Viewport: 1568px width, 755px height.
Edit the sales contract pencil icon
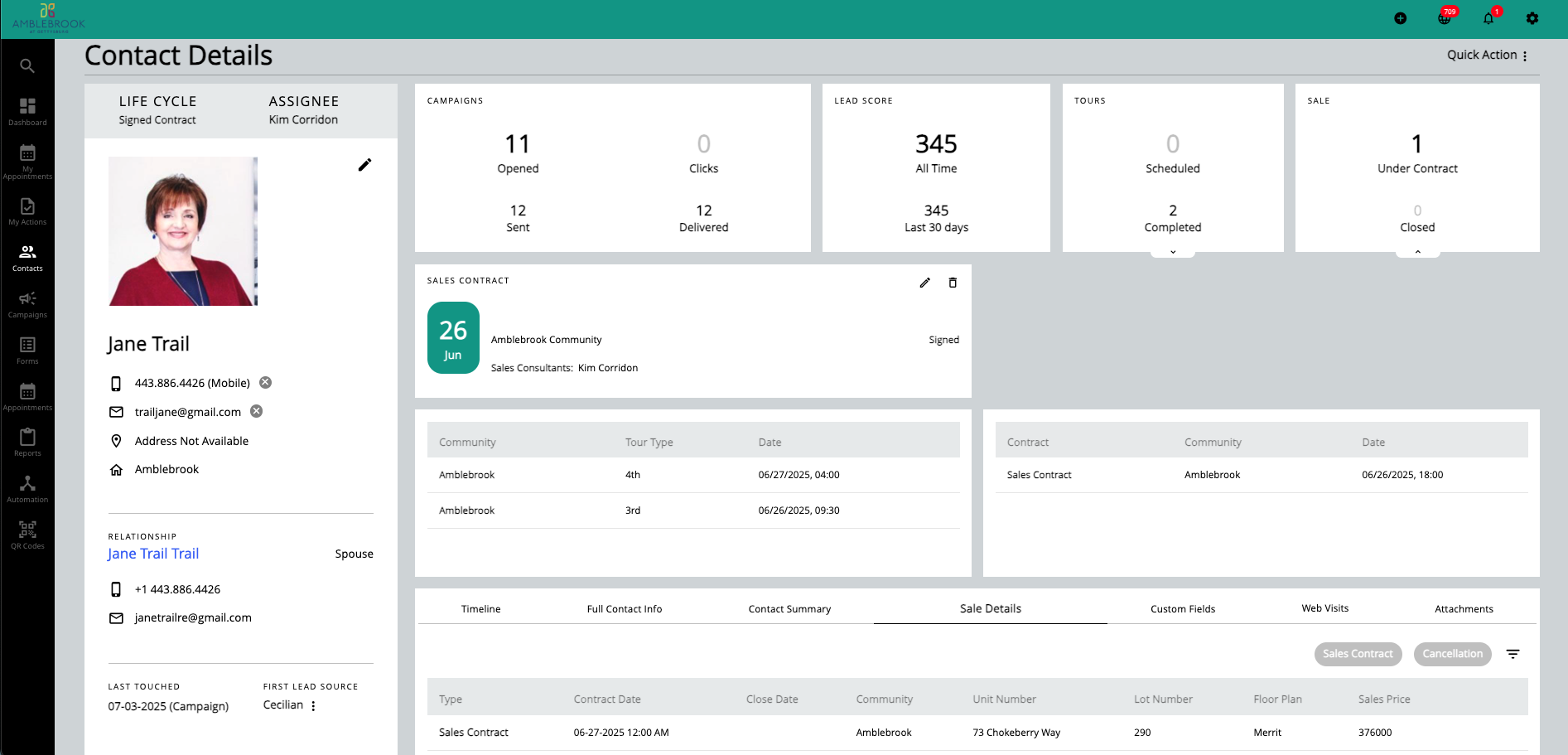[924, 283]
